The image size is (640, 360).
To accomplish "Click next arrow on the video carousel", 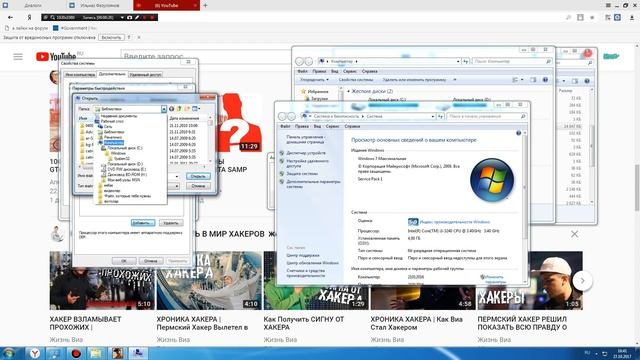I will click(582, 281).
